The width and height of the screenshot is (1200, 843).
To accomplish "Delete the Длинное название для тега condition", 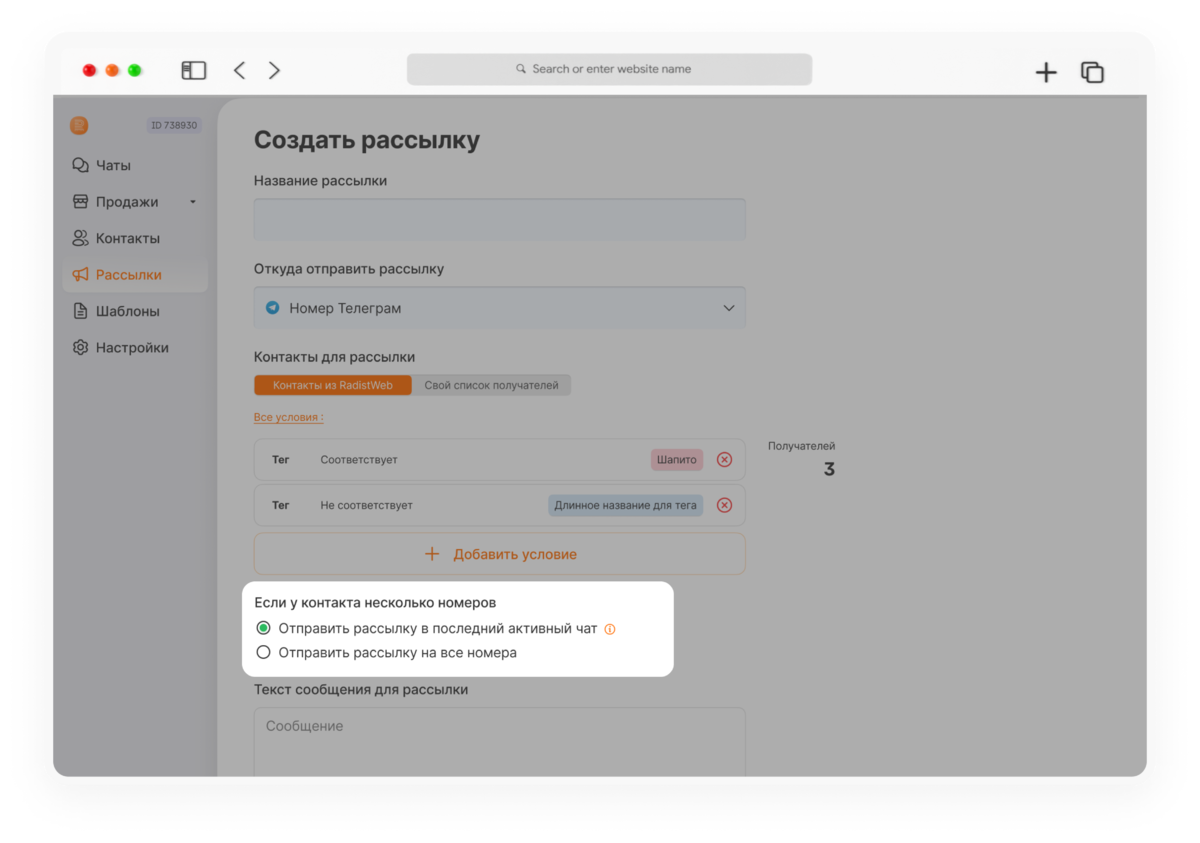I will click(x=725, y=505).
